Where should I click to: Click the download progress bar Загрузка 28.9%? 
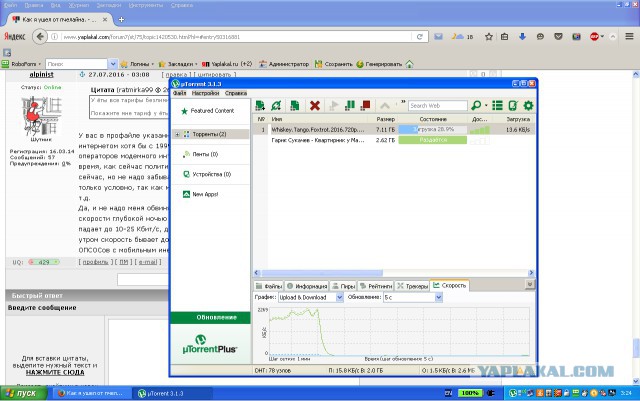(433, 129)
